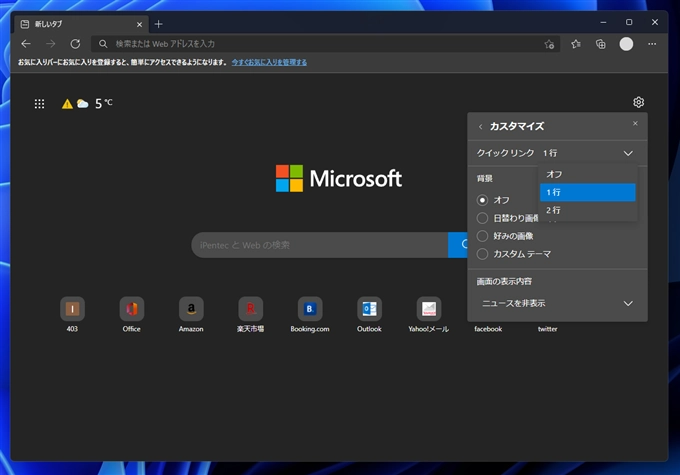Open the browser settings and more menu
Screen dimensions: 680x475
tap(652, 44)
